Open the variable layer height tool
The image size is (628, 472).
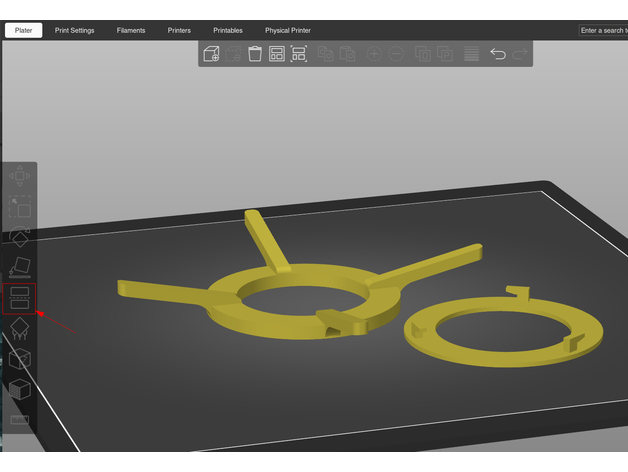point(471,54)
